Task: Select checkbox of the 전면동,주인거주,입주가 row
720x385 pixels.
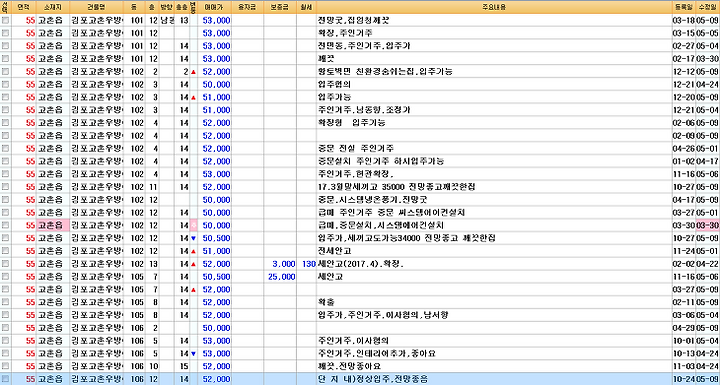Action: (5, 46)
